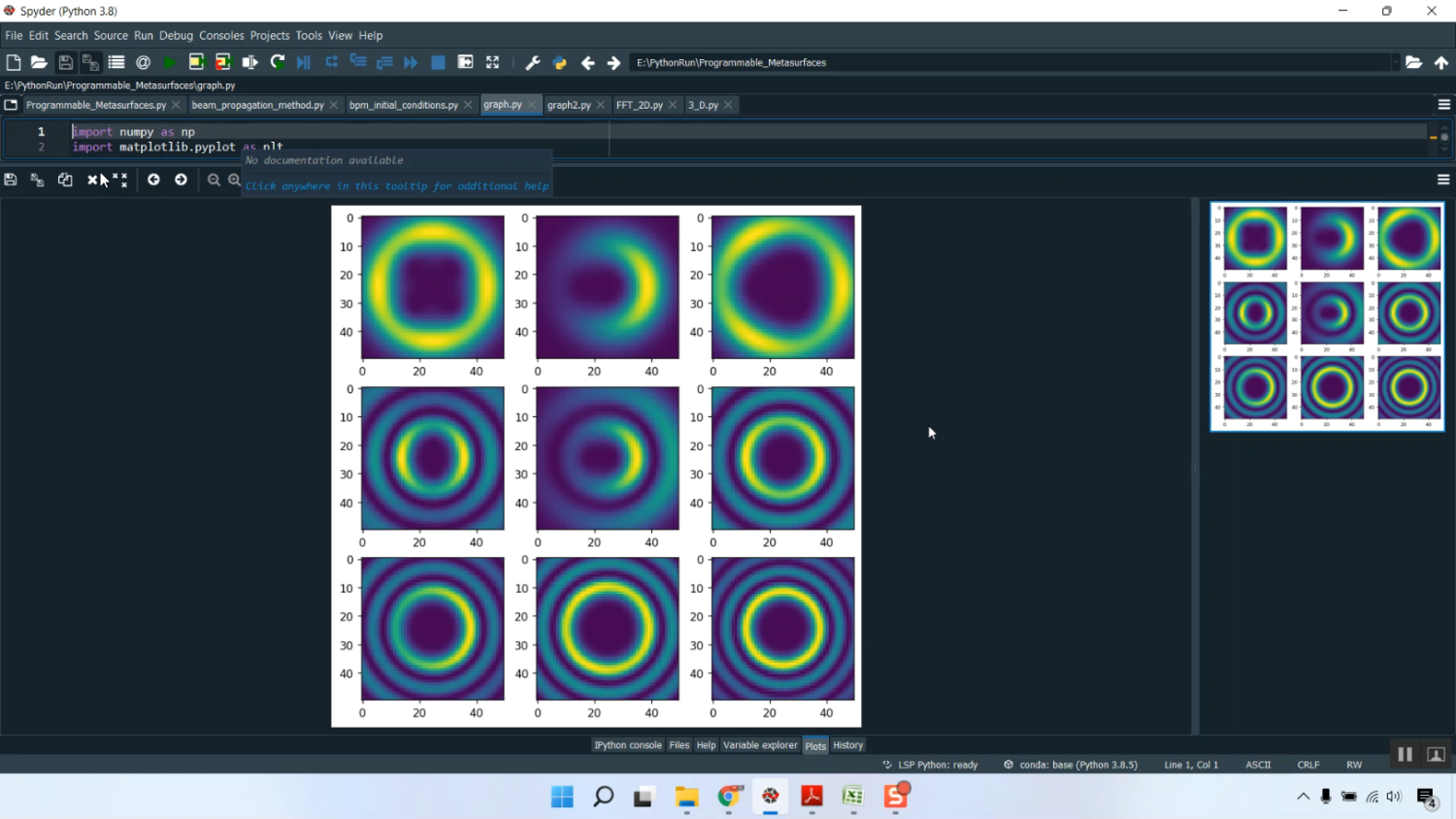Zoom in on the displayed plot
This screenshot has height=819, width=1456.
[234, 180]
